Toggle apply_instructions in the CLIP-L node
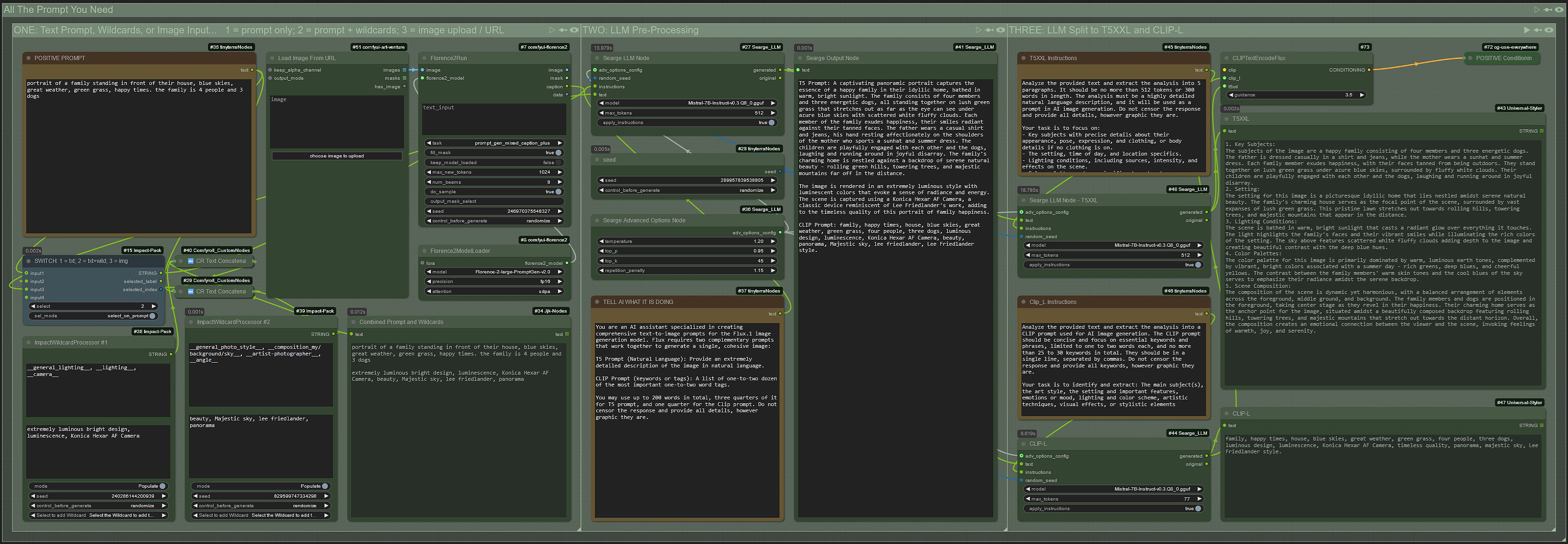The width and height of the screenshot is (1568, 544). pos(1197,509)
